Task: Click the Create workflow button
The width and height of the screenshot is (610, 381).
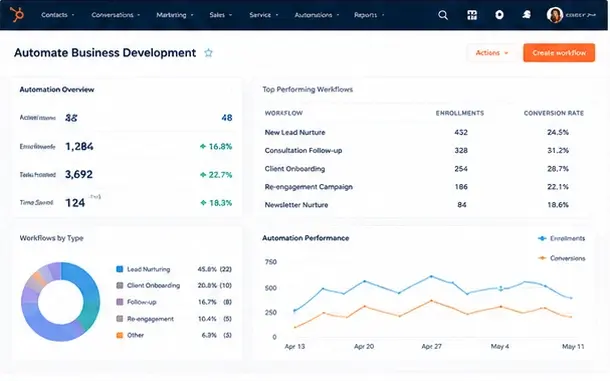Action: click(x=559, y=53)
